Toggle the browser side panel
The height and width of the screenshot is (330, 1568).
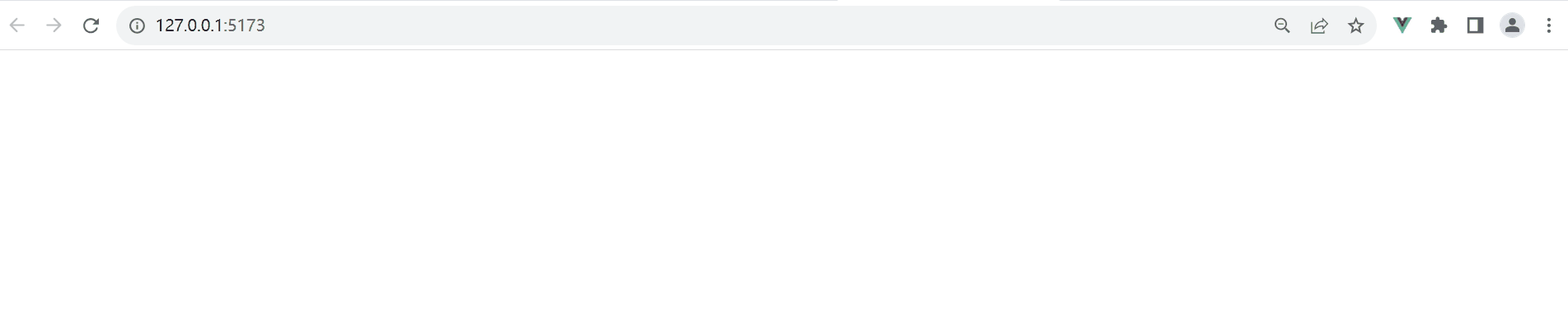click(x=1476, y=26)
